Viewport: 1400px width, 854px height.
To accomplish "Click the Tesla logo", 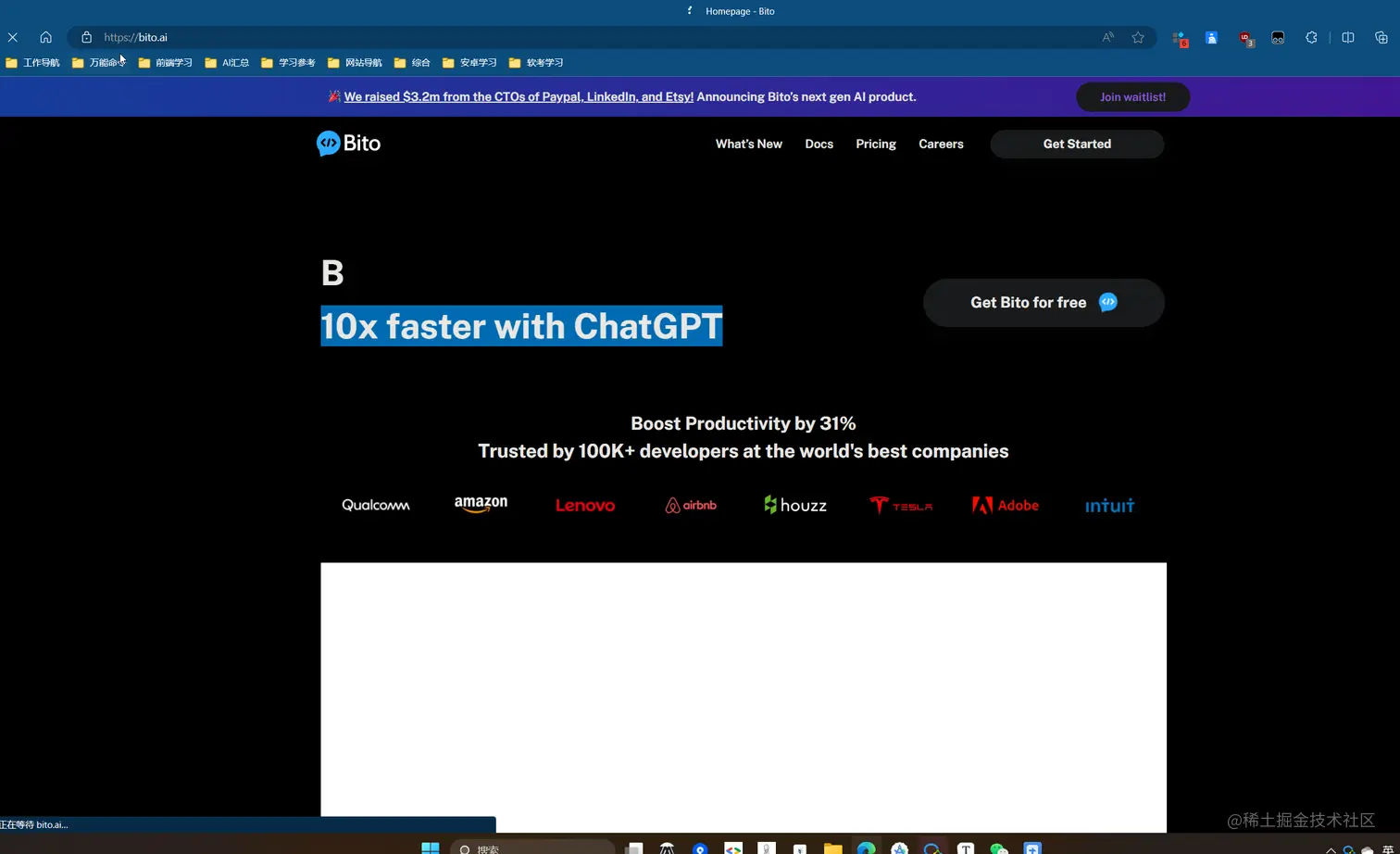I will [x=901, y=505].
